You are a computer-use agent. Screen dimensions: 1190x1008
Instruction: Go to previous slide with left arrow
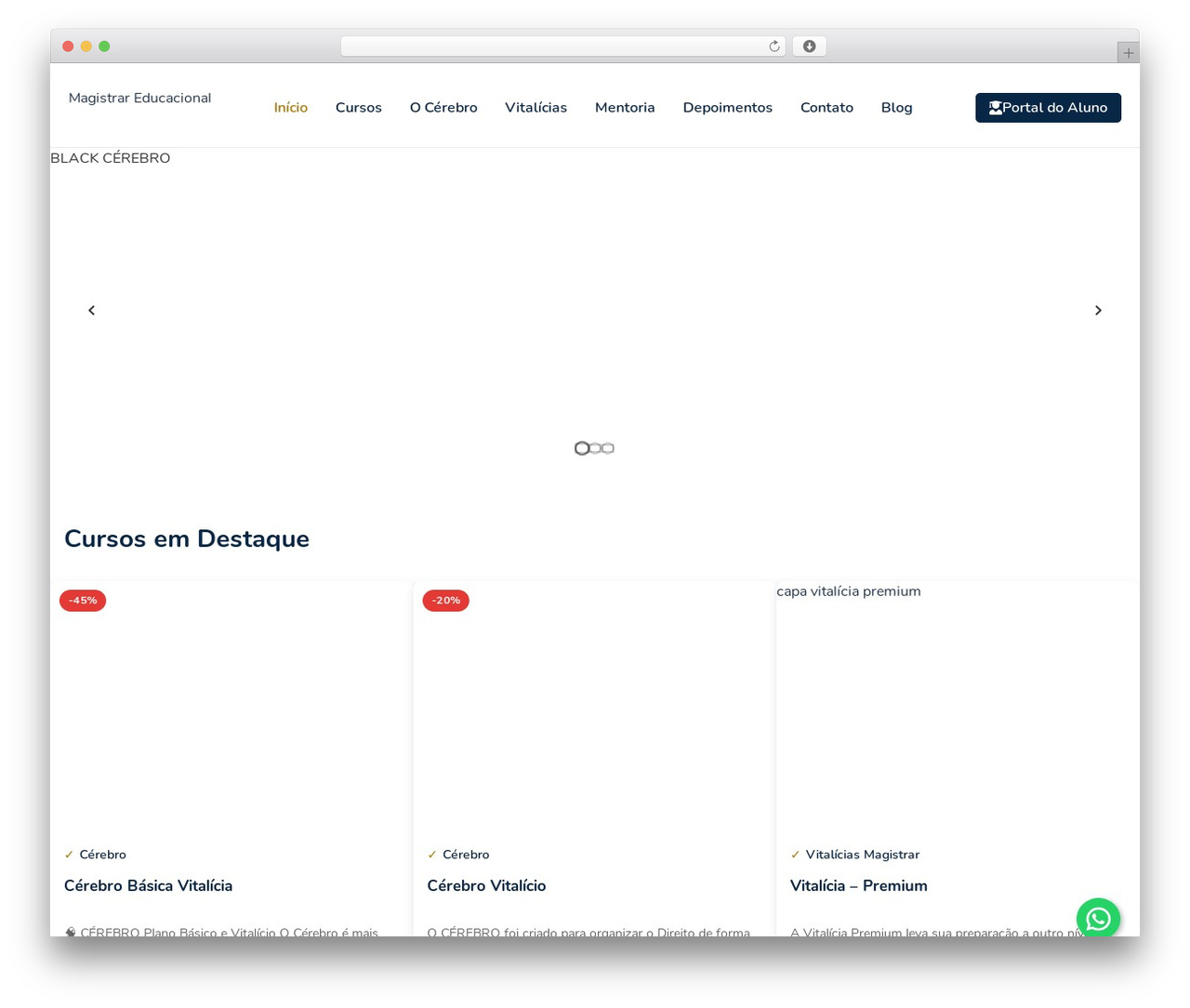click(91, 311)
